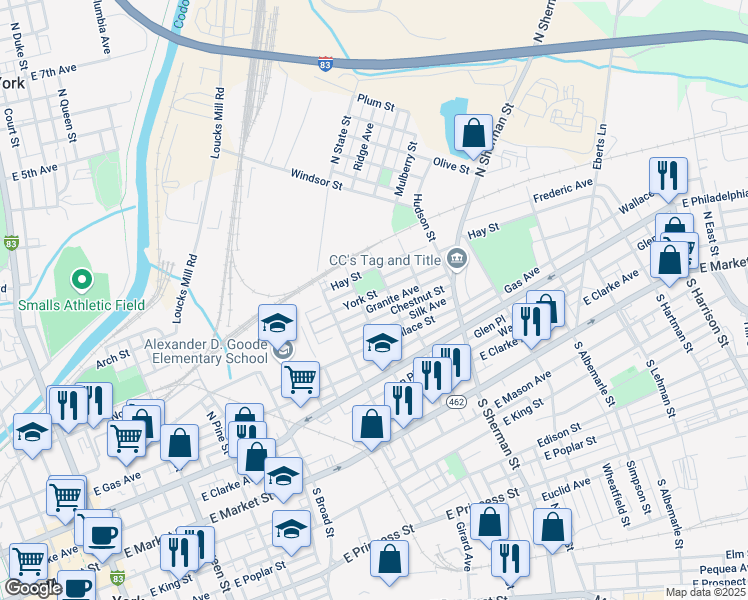Select the restaurant marker just above the 462 shield

click(432, 377)
